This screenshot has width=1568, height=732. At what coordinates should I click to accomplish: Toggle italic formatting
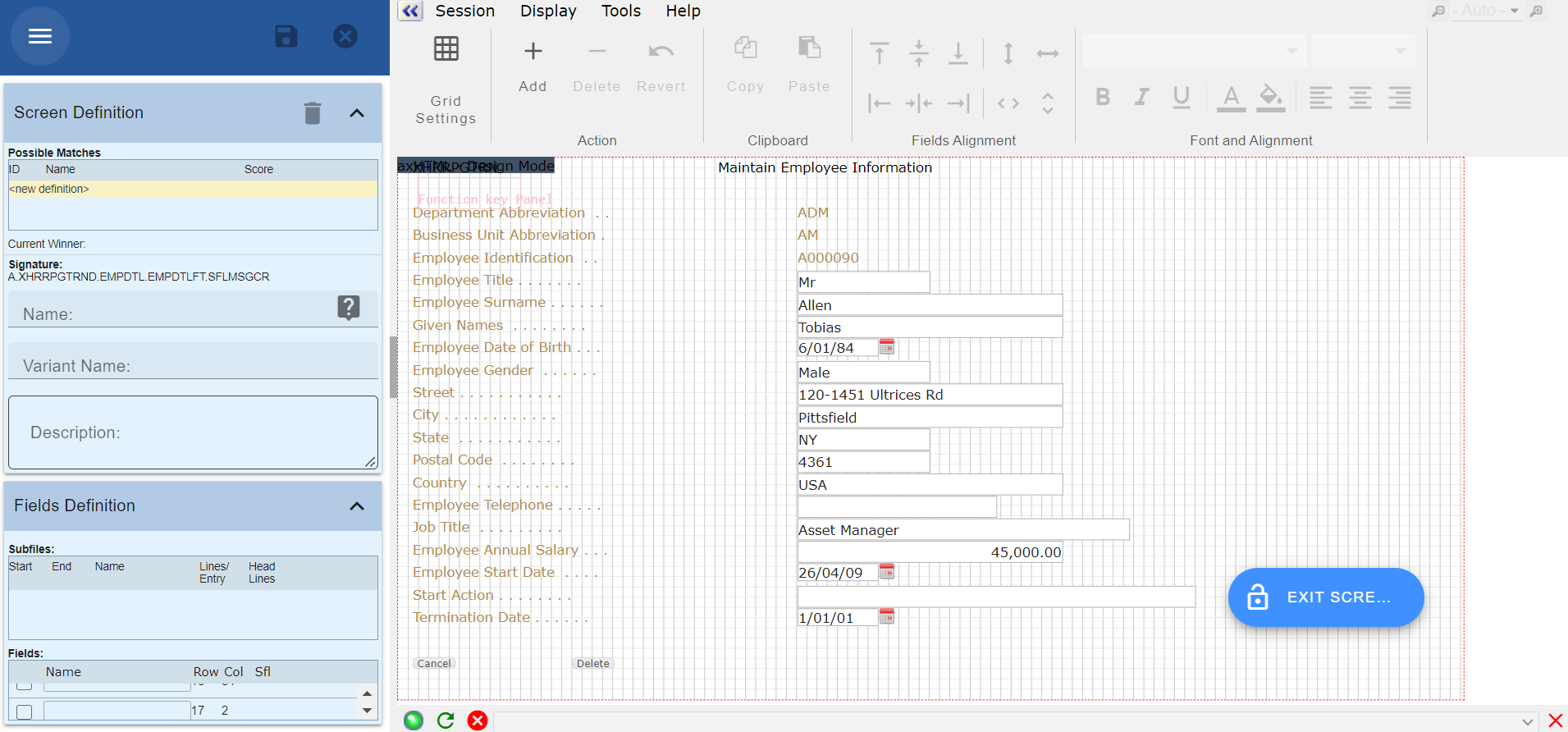point(1141,98)
